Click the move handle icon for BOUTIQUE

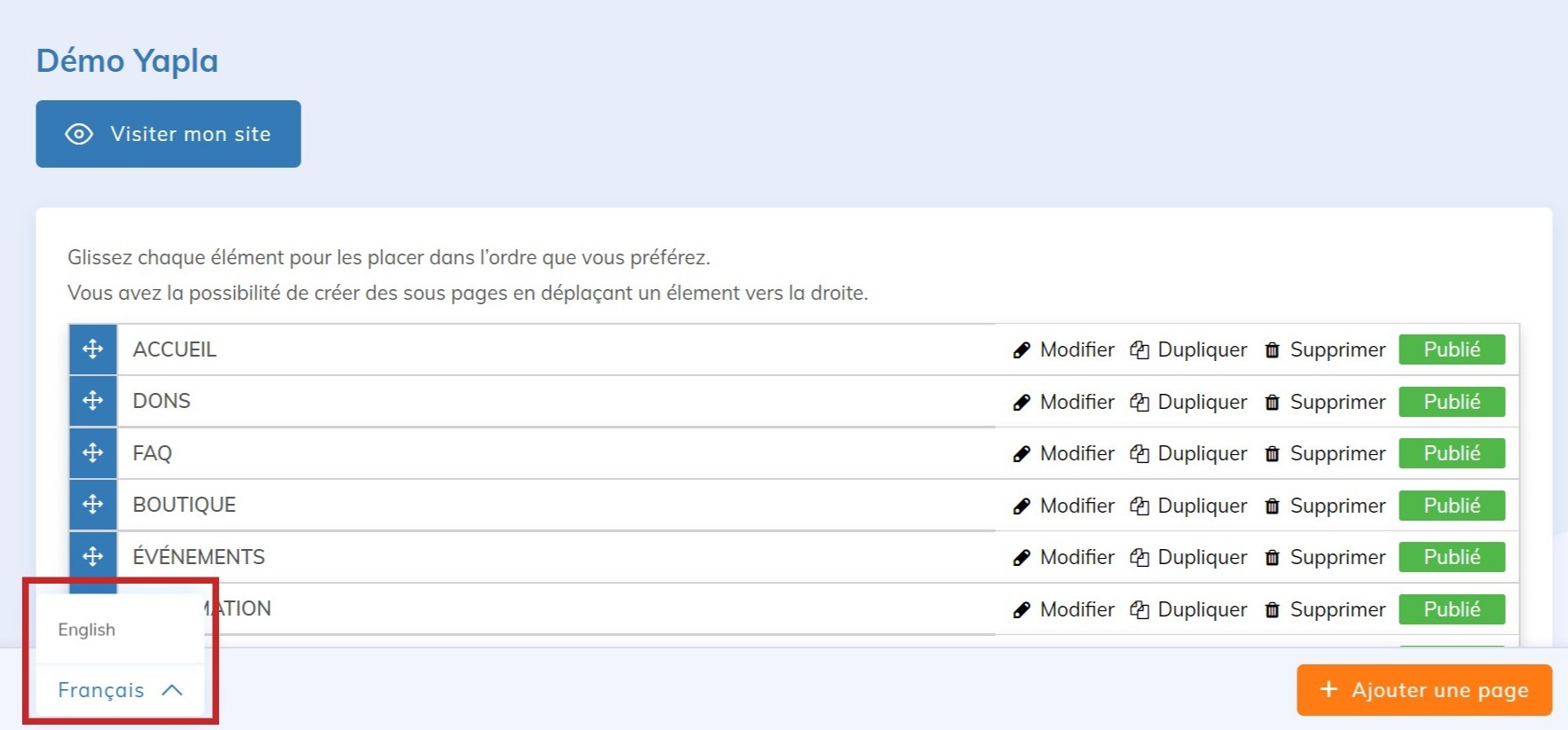(93, 505)
